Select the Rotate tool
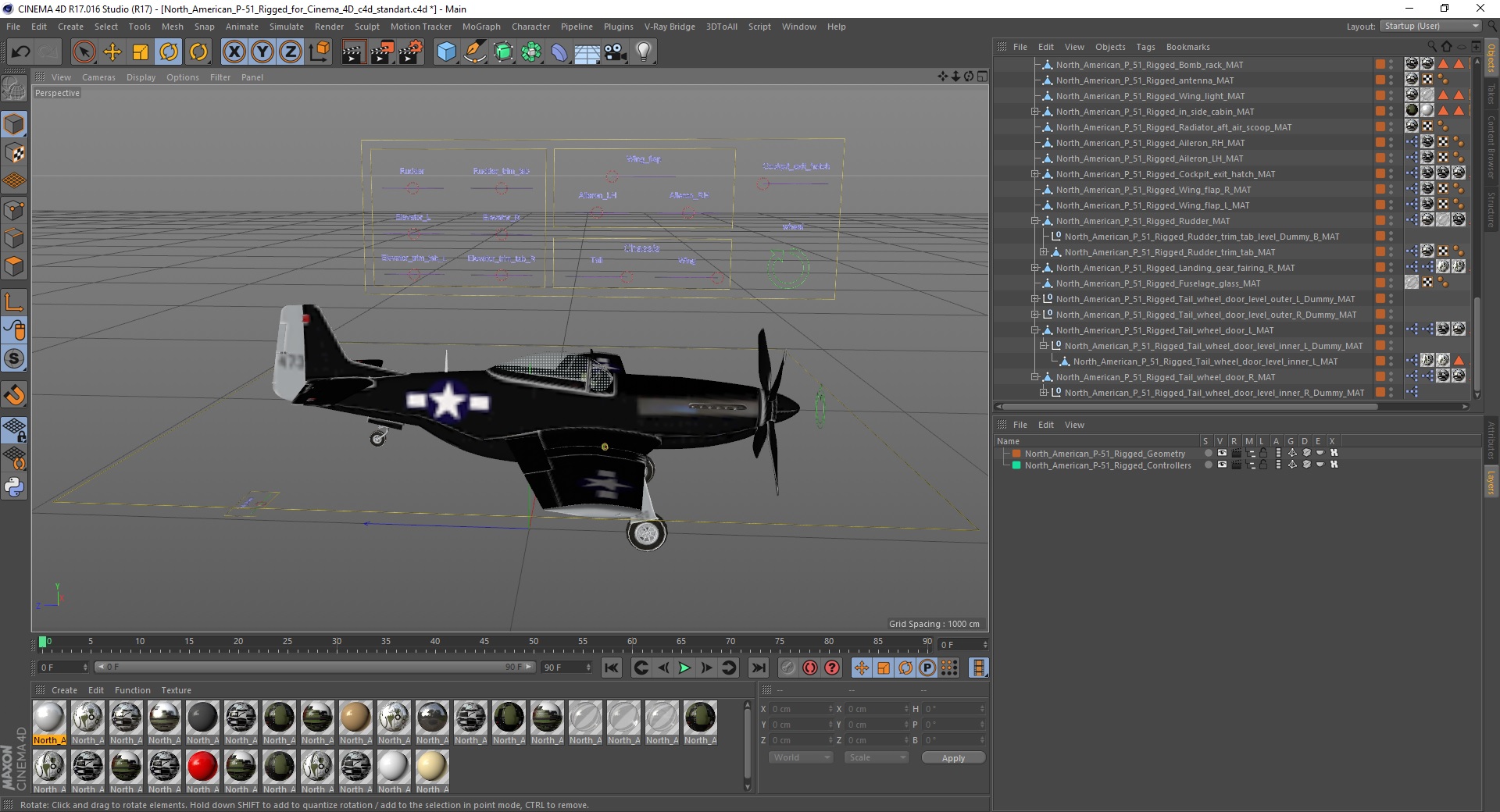Viewport: 1500px width, 812px height. click(169, 52)
